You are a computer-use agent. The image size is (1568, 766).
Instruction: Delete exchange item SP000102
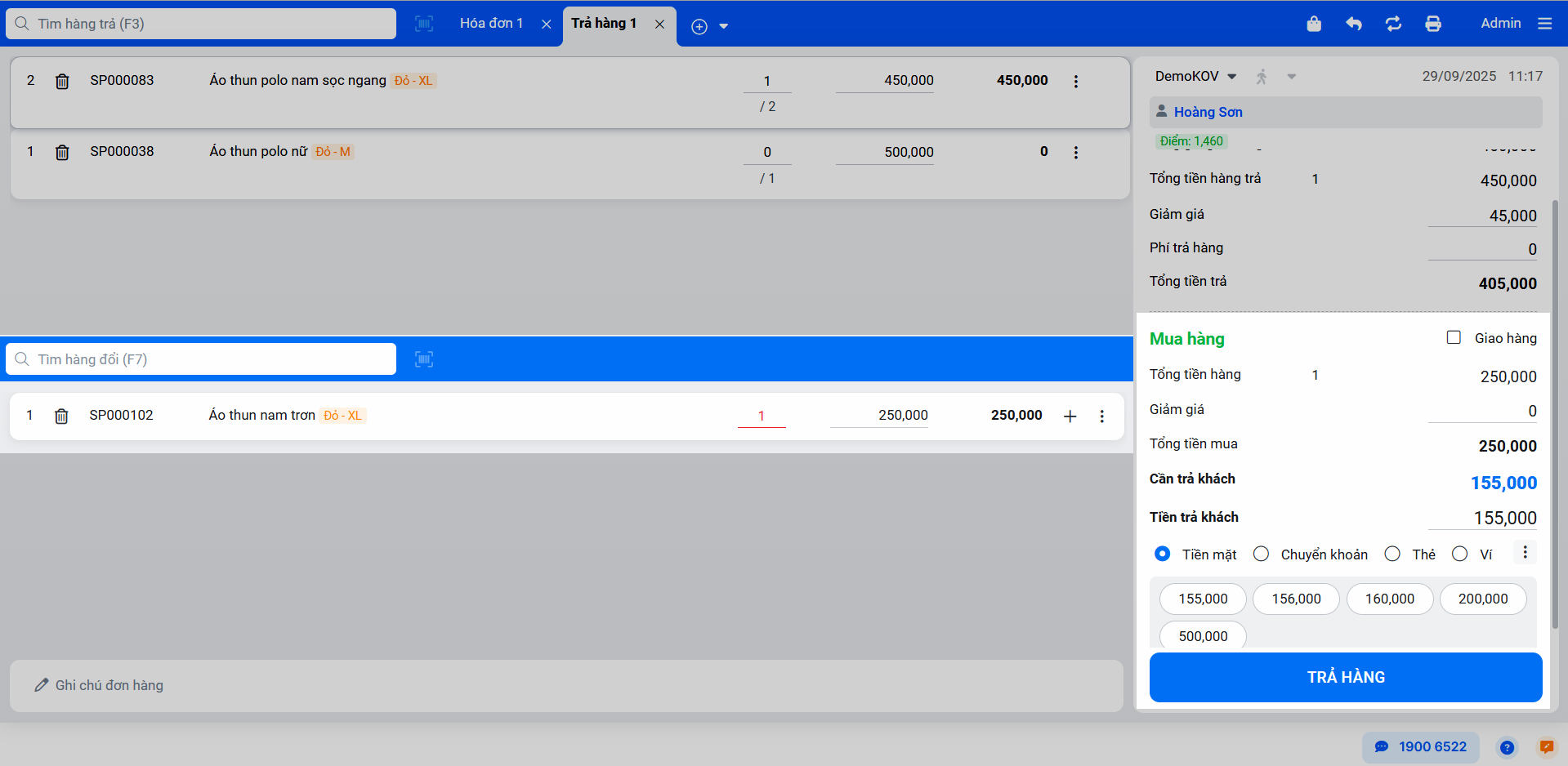tap(61, 416)
